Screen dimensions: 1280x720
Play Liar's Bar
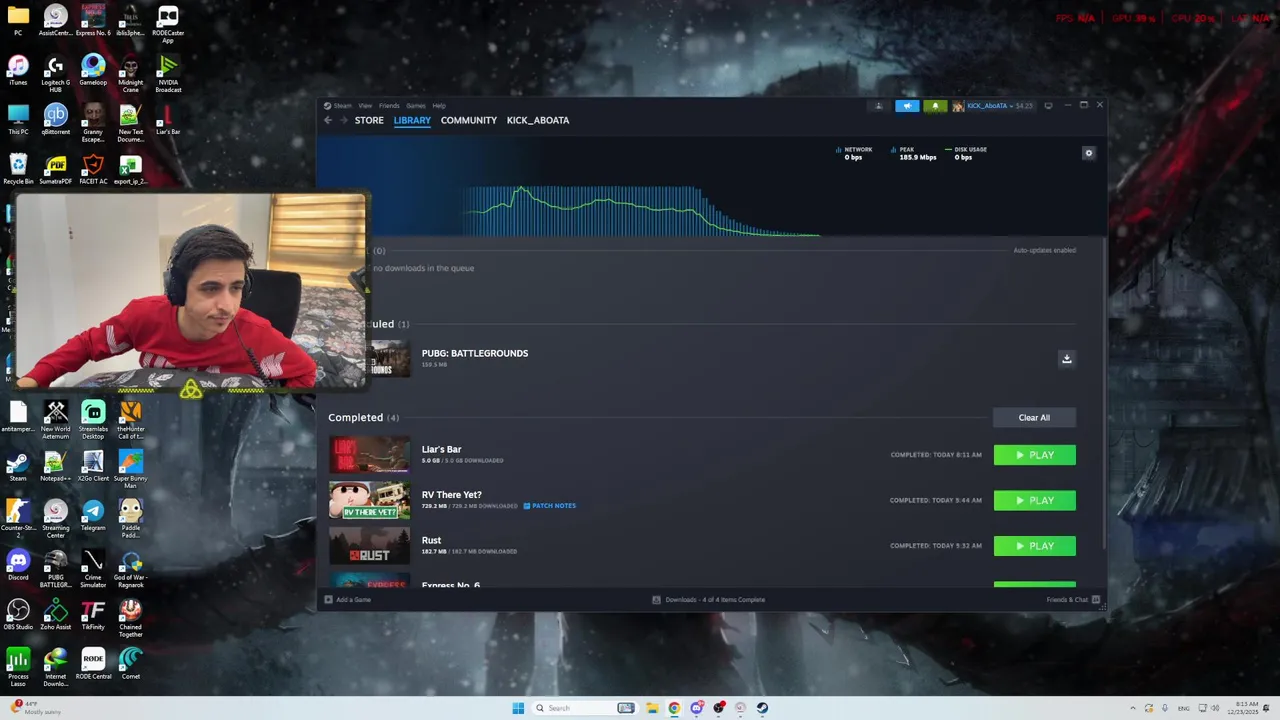click(x=1035, y=455)
